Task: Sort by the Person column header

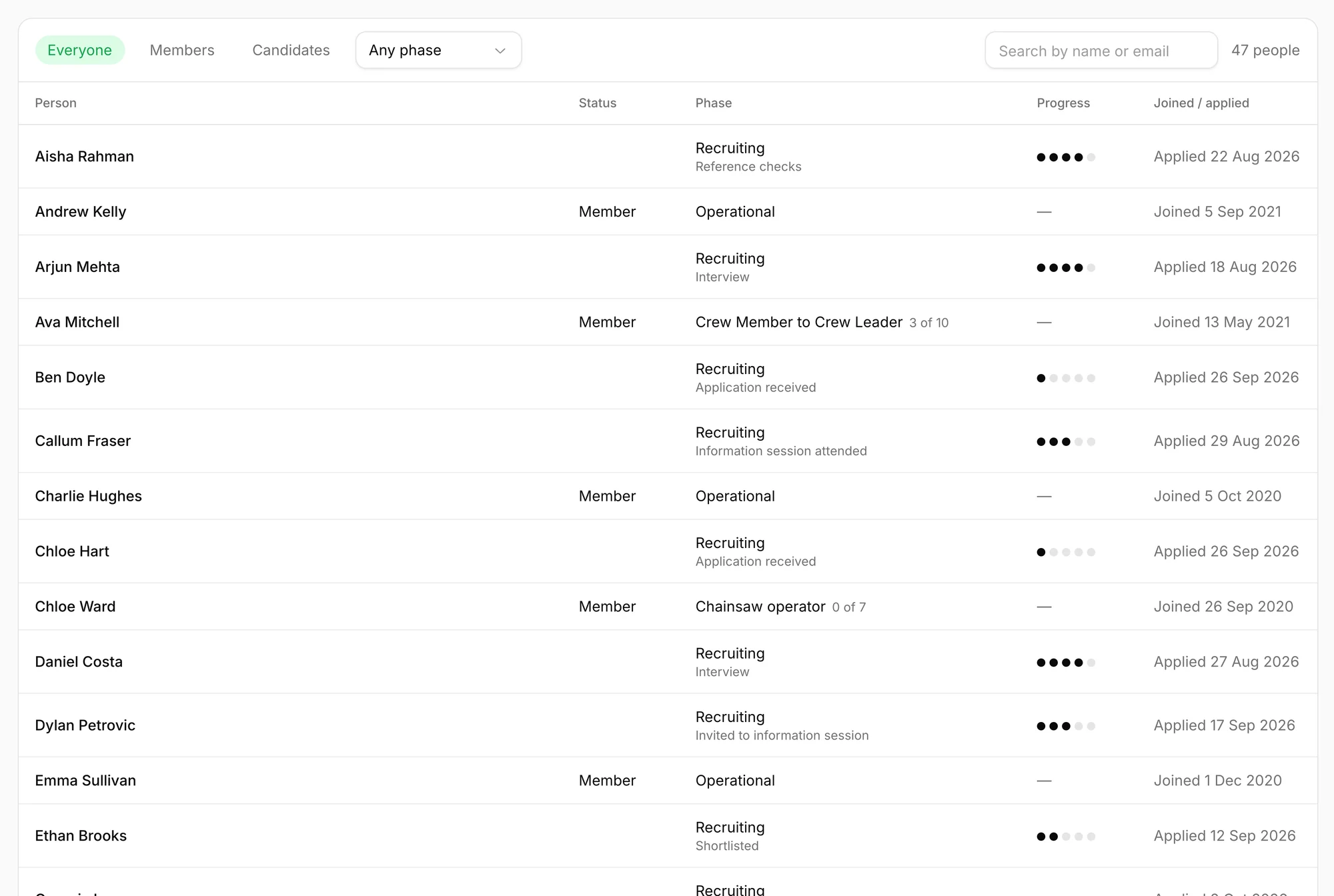Action: click(56, 103)
